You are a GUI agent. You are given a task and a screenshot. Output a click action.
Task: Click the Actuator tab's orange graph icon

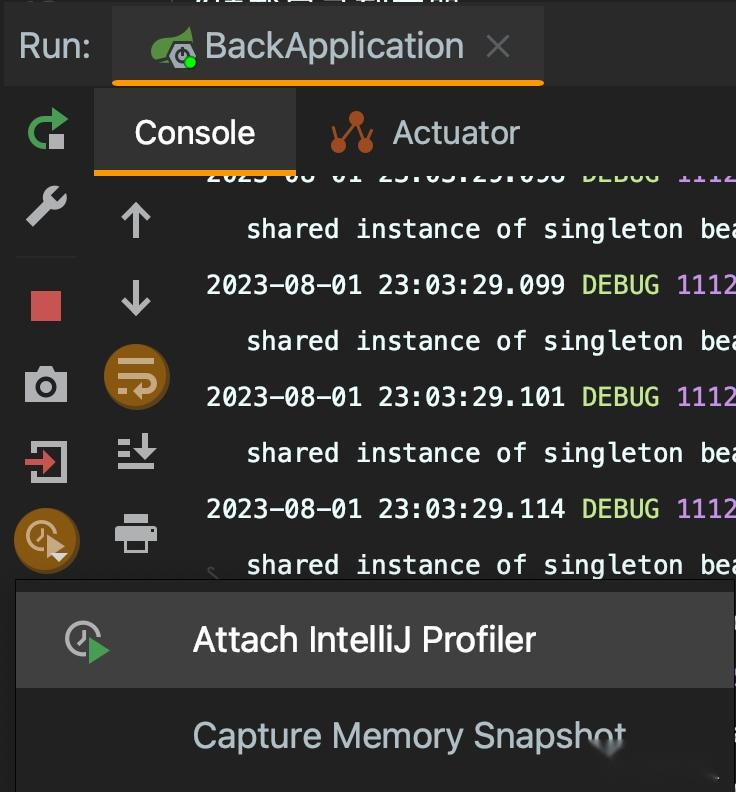coord(352,132)
